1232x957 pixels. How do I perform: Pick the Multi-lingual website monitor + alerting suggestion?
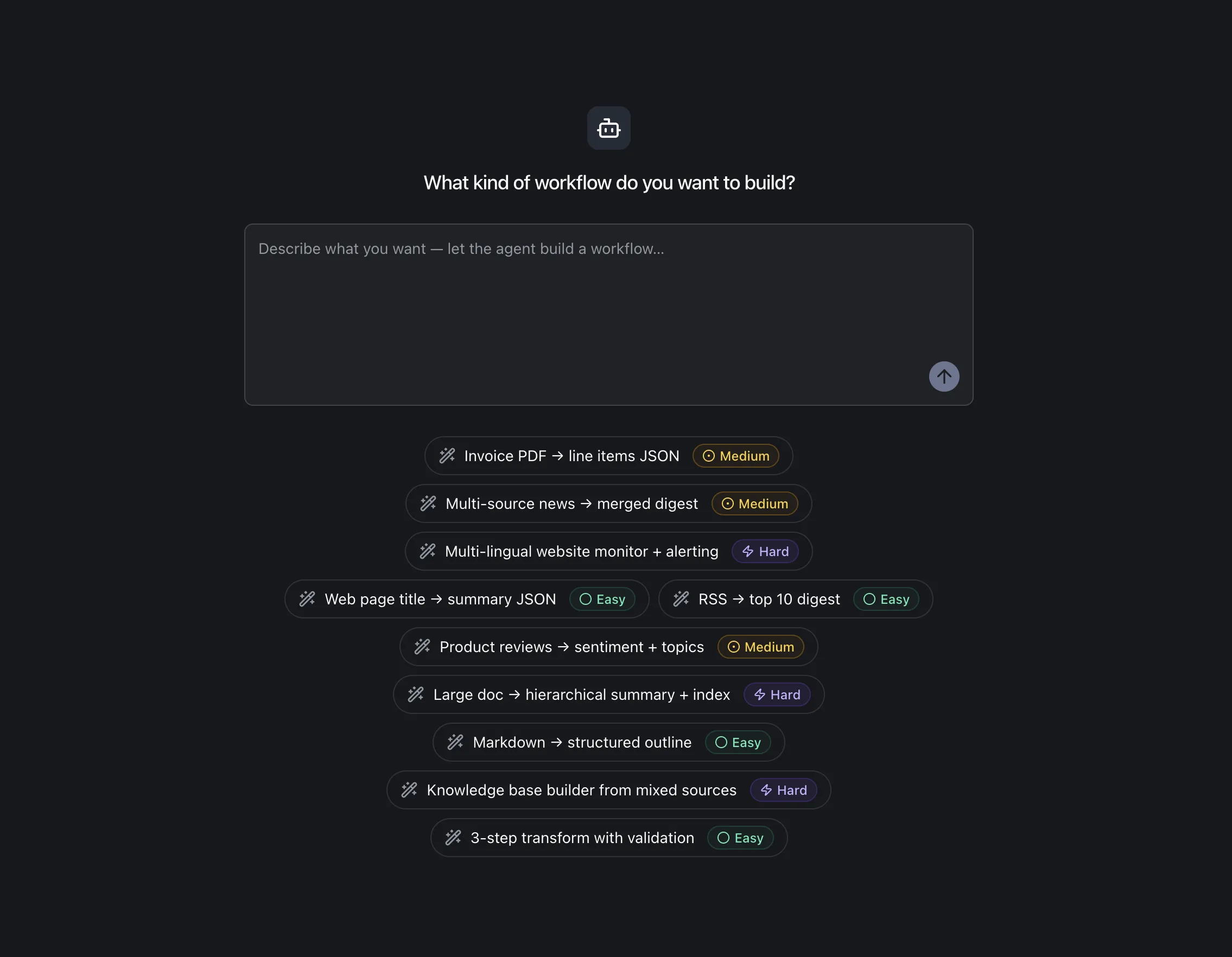coord(581,551)
